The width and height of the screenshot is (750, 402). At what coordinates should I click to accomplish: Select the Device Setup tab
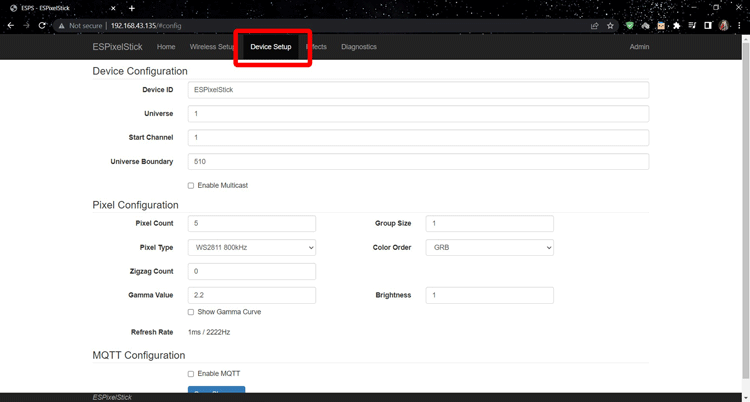coord(271,47)
